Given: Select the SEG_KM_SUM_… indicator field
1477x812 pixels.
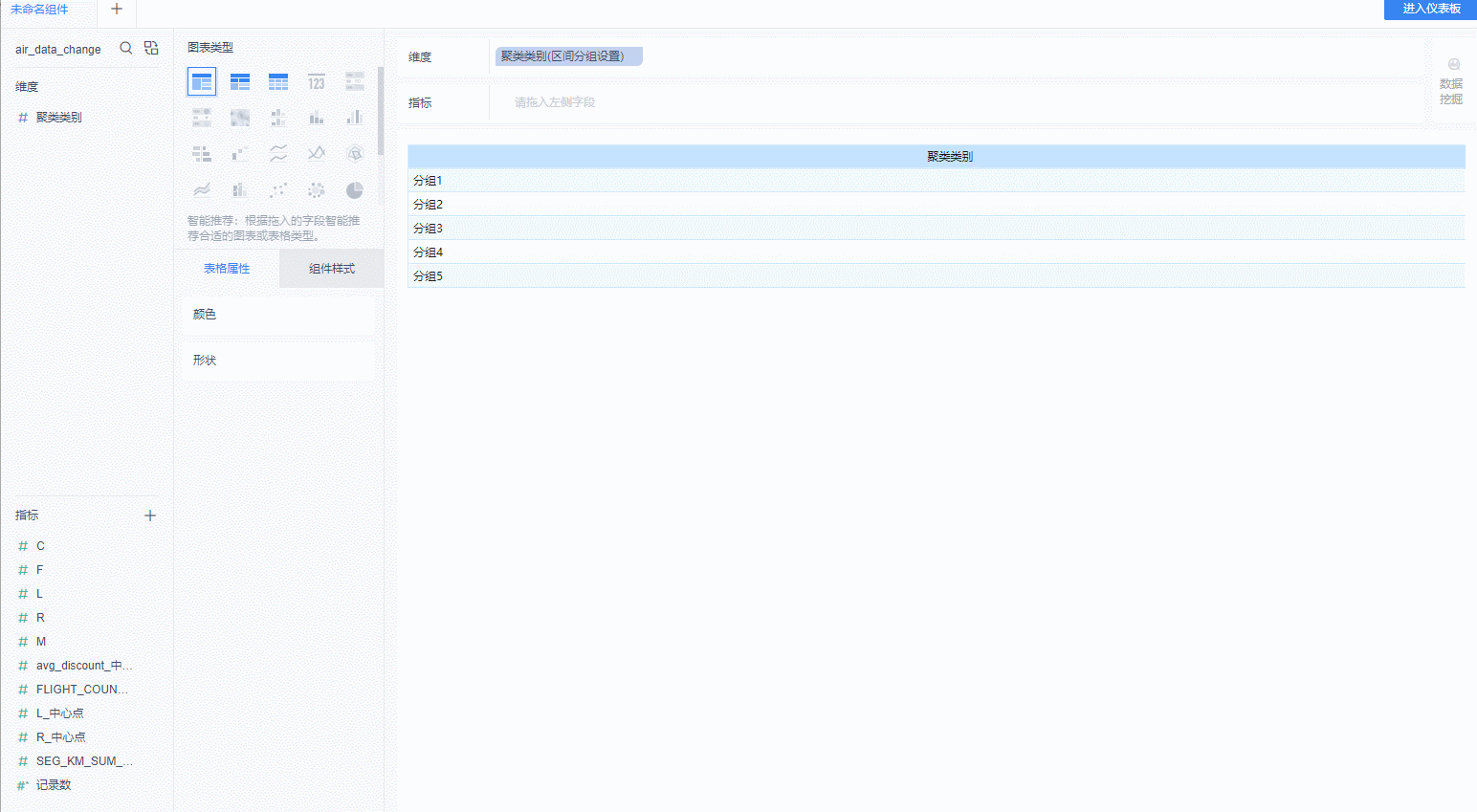Looking at the screenshot, I should (x=86, y=761).
